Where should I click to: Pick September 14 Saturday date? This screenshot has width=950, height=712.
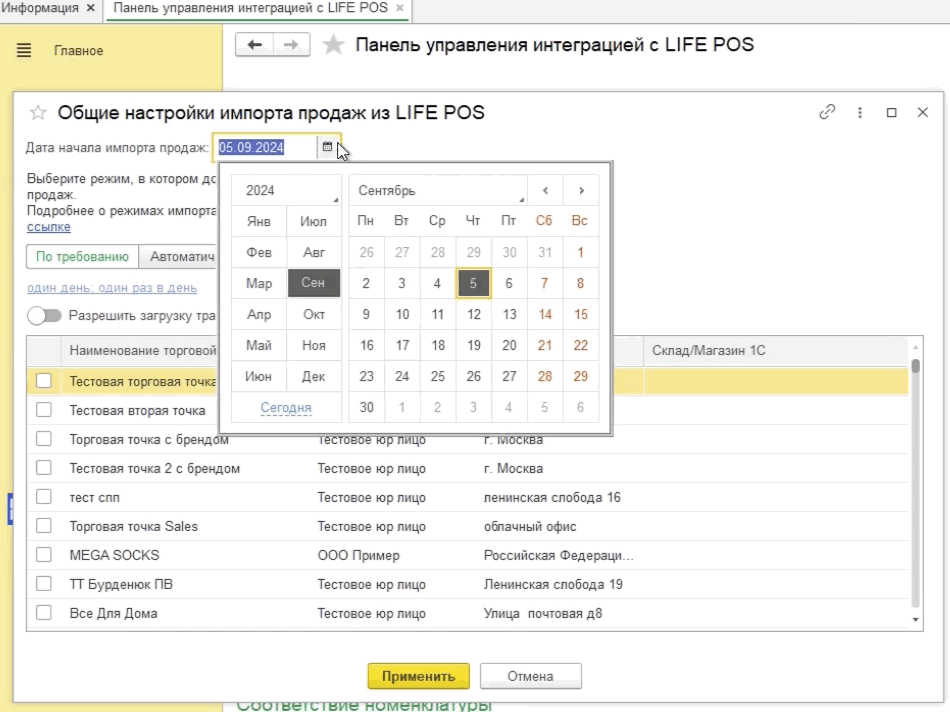click(x=545, y=314)
